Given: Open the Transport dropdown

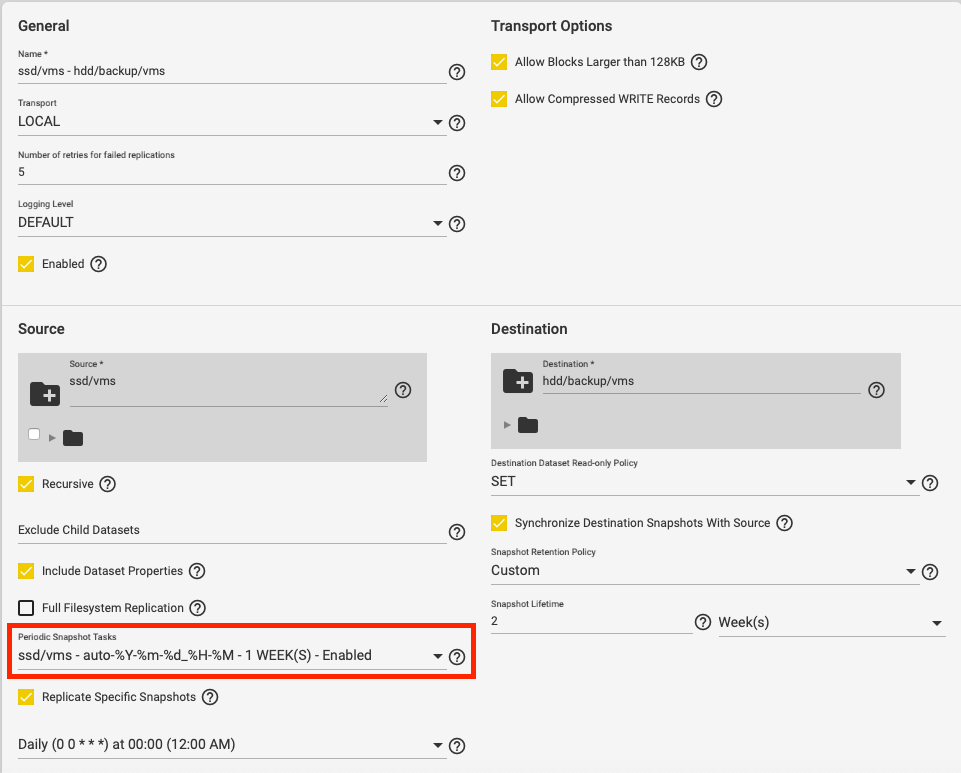Looking at the screenshot, I should 231,122.
